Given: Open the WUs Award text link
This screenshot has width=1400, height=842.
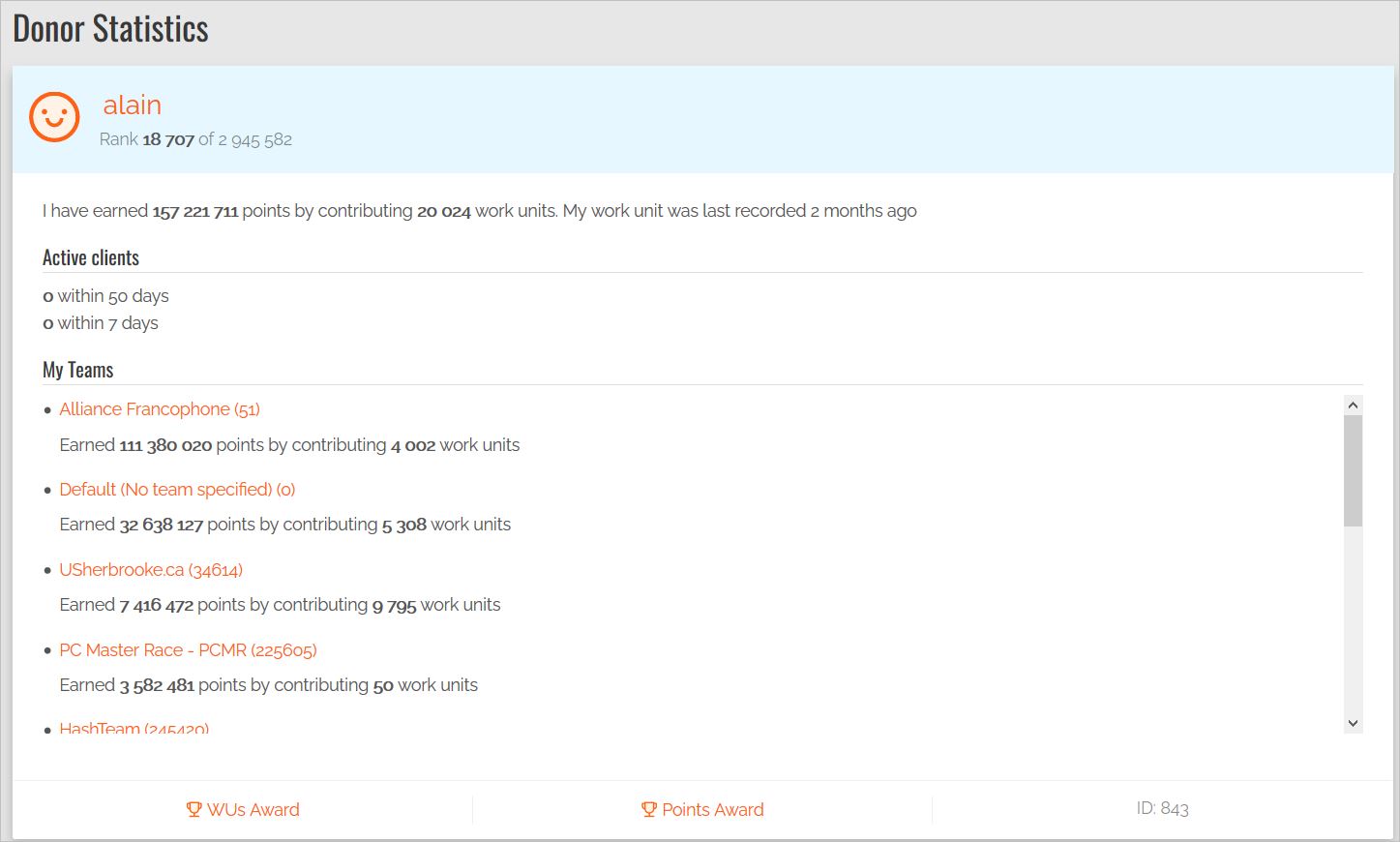Looking at the screenshot, I should coord(253,810).
